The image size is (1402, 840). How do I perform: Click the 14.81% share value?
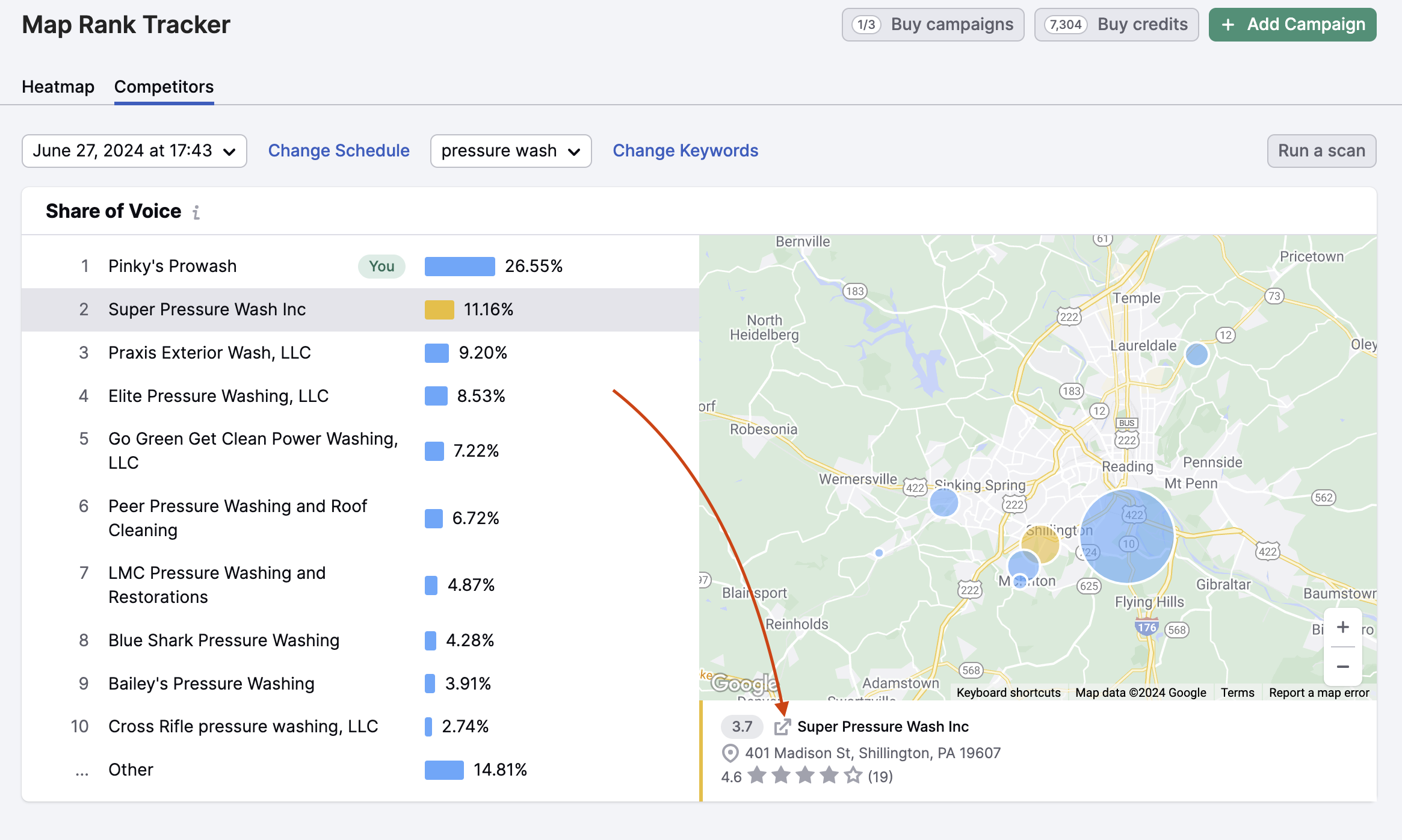pos(500,770)
